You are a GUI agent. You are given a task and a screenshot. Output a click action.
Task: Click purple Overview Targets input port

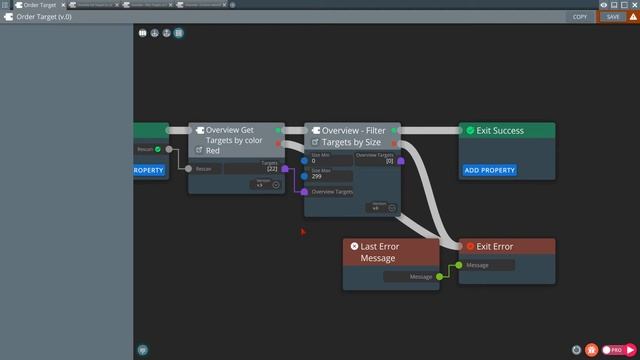pyautogui.click(x=304, y=192)
